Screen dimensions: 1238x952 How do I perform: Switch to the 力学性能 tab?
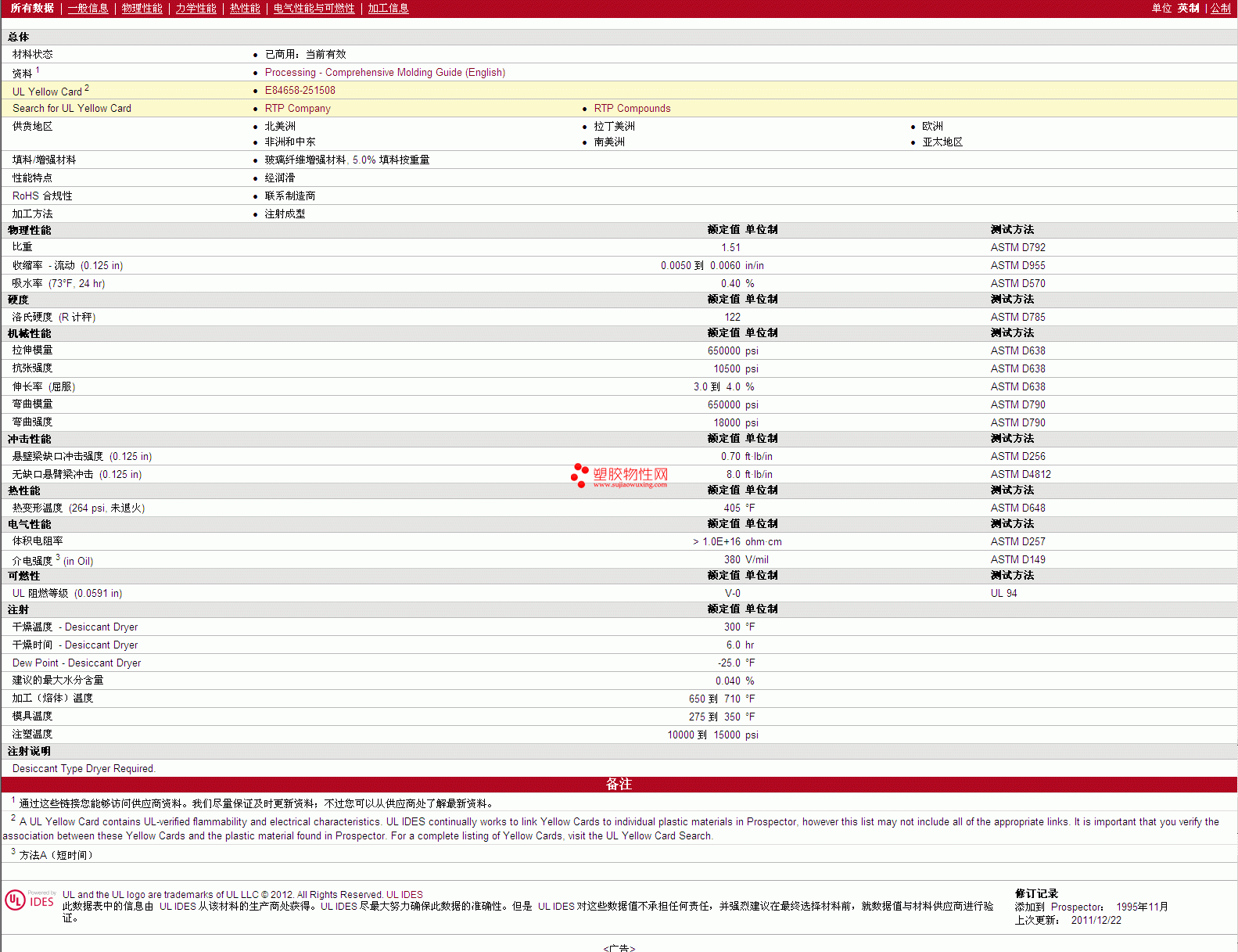click(x=196, y=8)
